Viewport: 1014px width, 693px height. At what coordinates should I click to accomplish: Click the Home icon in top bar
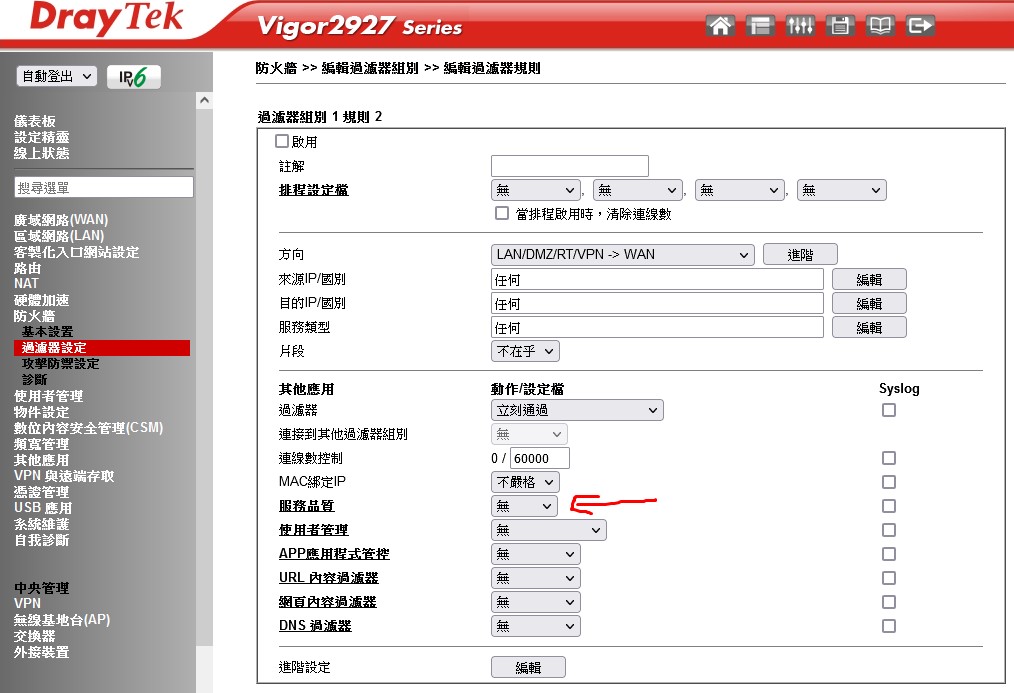720,26
